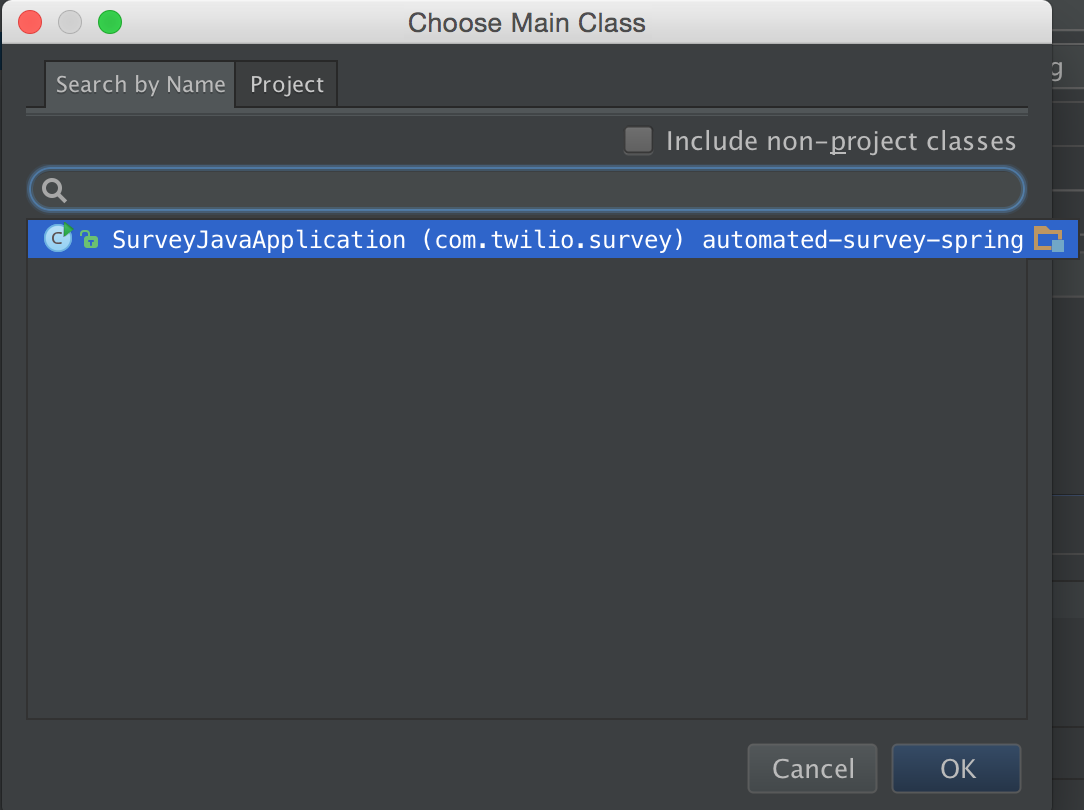Screen dimensions: 1084x810
Task: Close the dialog with the red button
Action: pyautogui.click(x=30, y=22)
